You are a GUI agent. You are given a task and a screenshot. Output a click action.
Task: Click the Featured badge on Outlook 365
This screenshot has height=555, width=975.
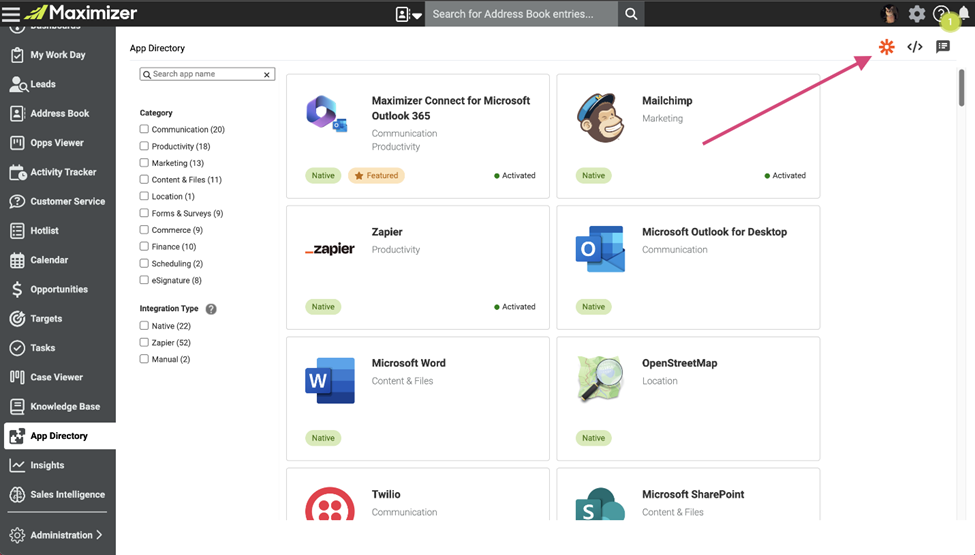coord(376,176)
